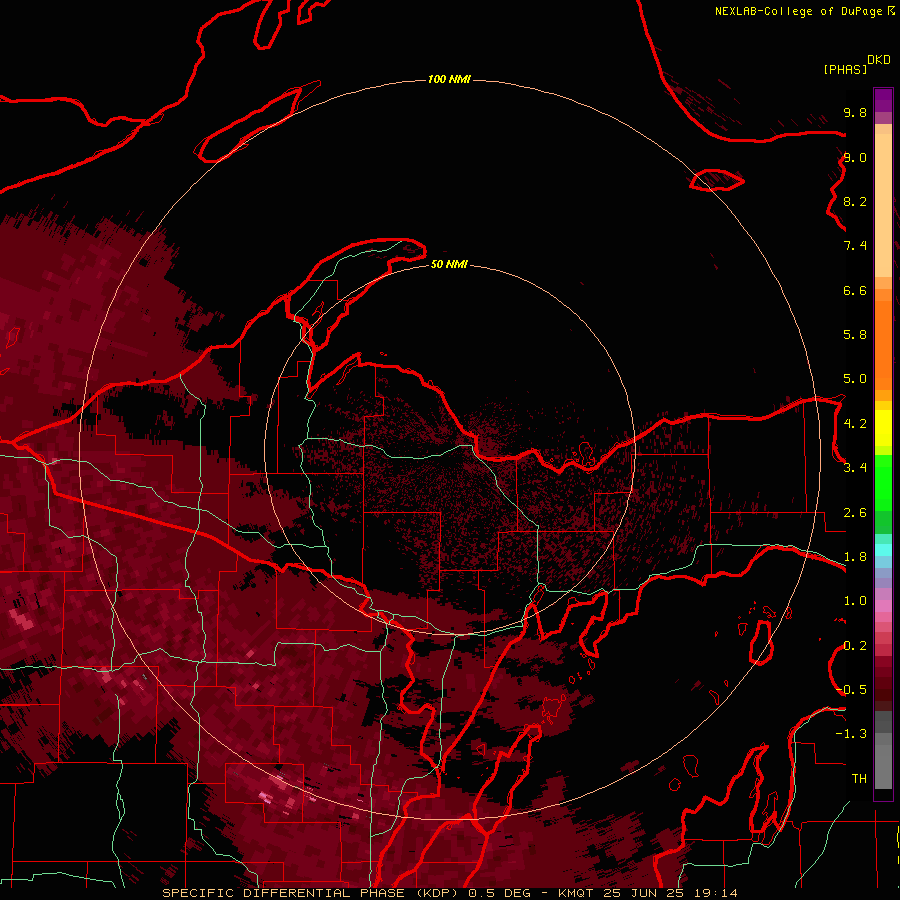Click the 8.2 value on the color scale
900x900 pixels.
(855, 201)
